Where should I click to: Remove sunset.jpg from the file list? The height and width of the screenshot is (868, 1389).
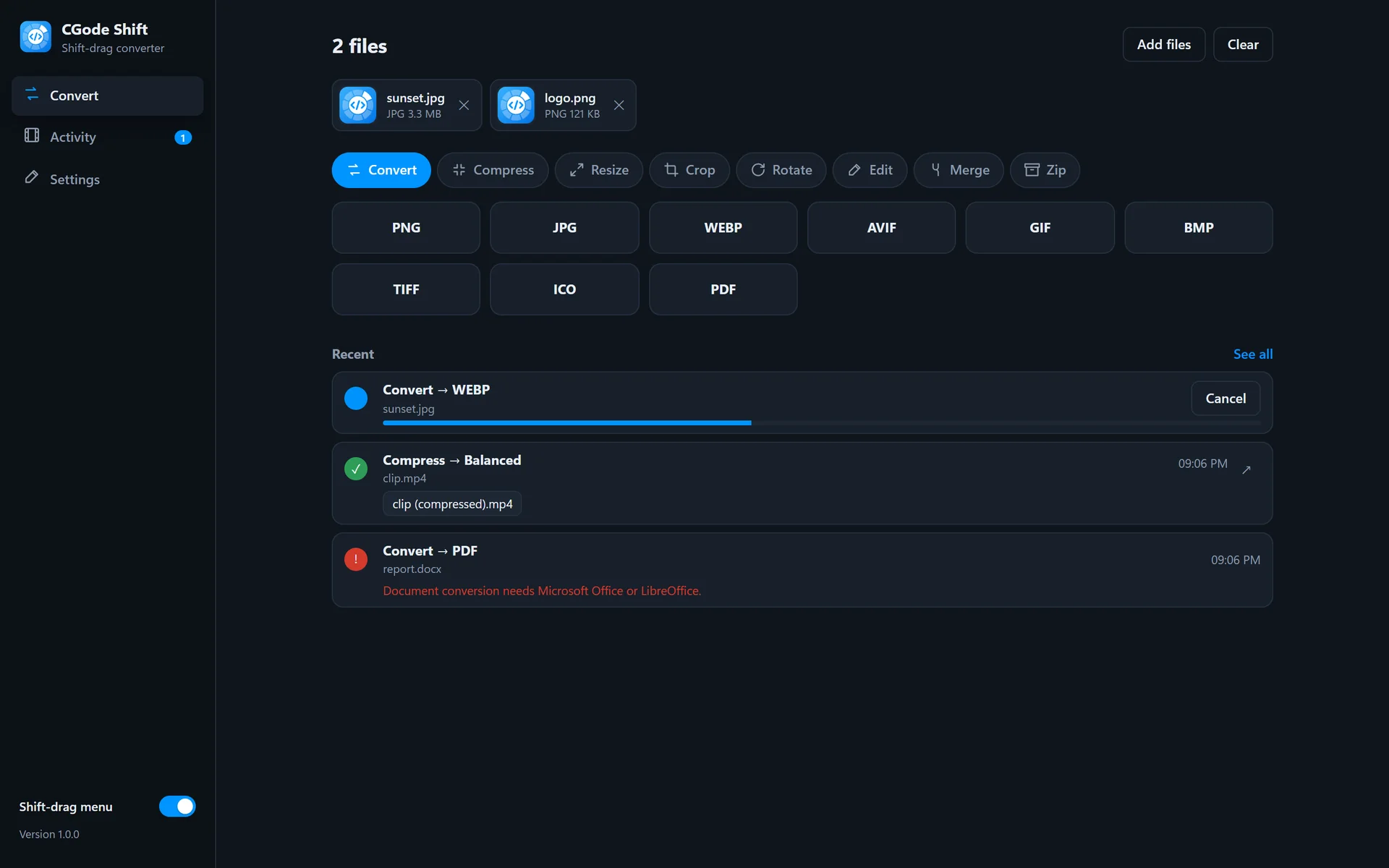click(x=464, y=106)
